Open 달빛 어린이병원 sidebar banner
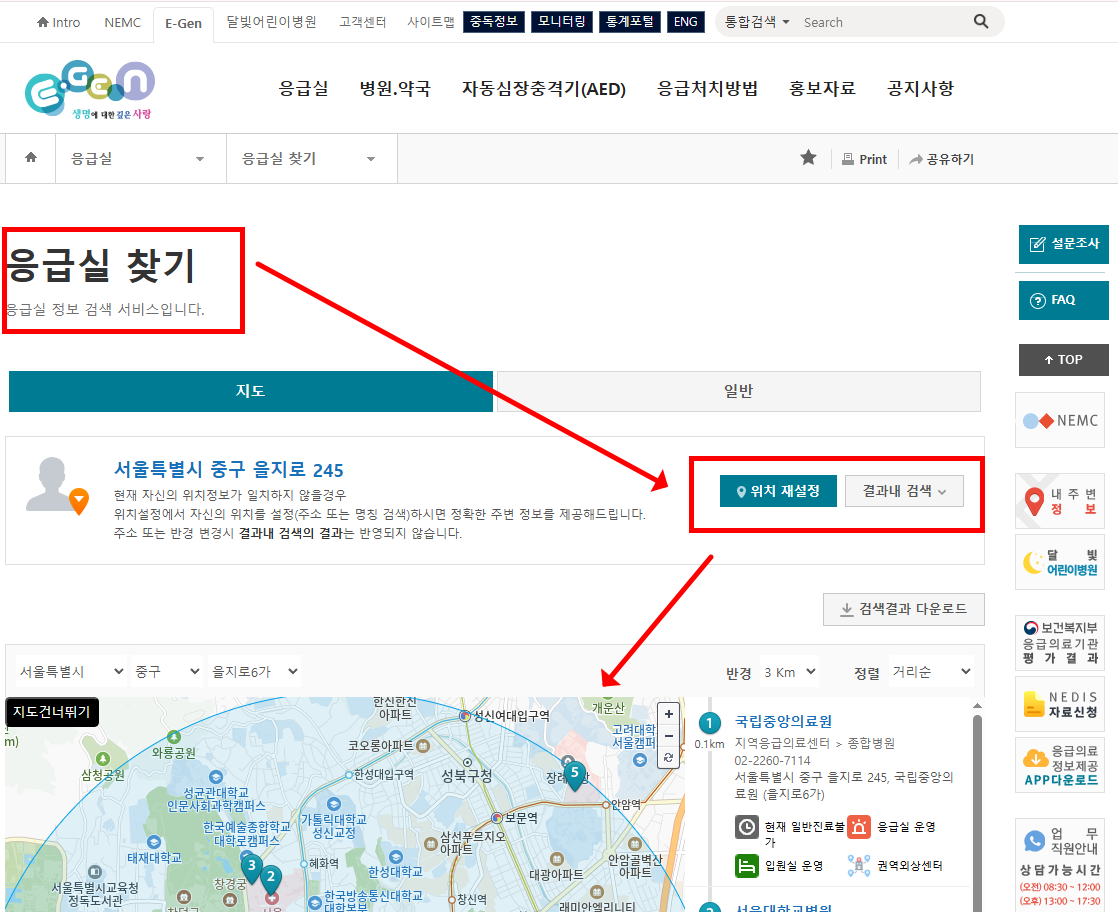Viewport: 1118px width, 912px height. click(1060, 563)
